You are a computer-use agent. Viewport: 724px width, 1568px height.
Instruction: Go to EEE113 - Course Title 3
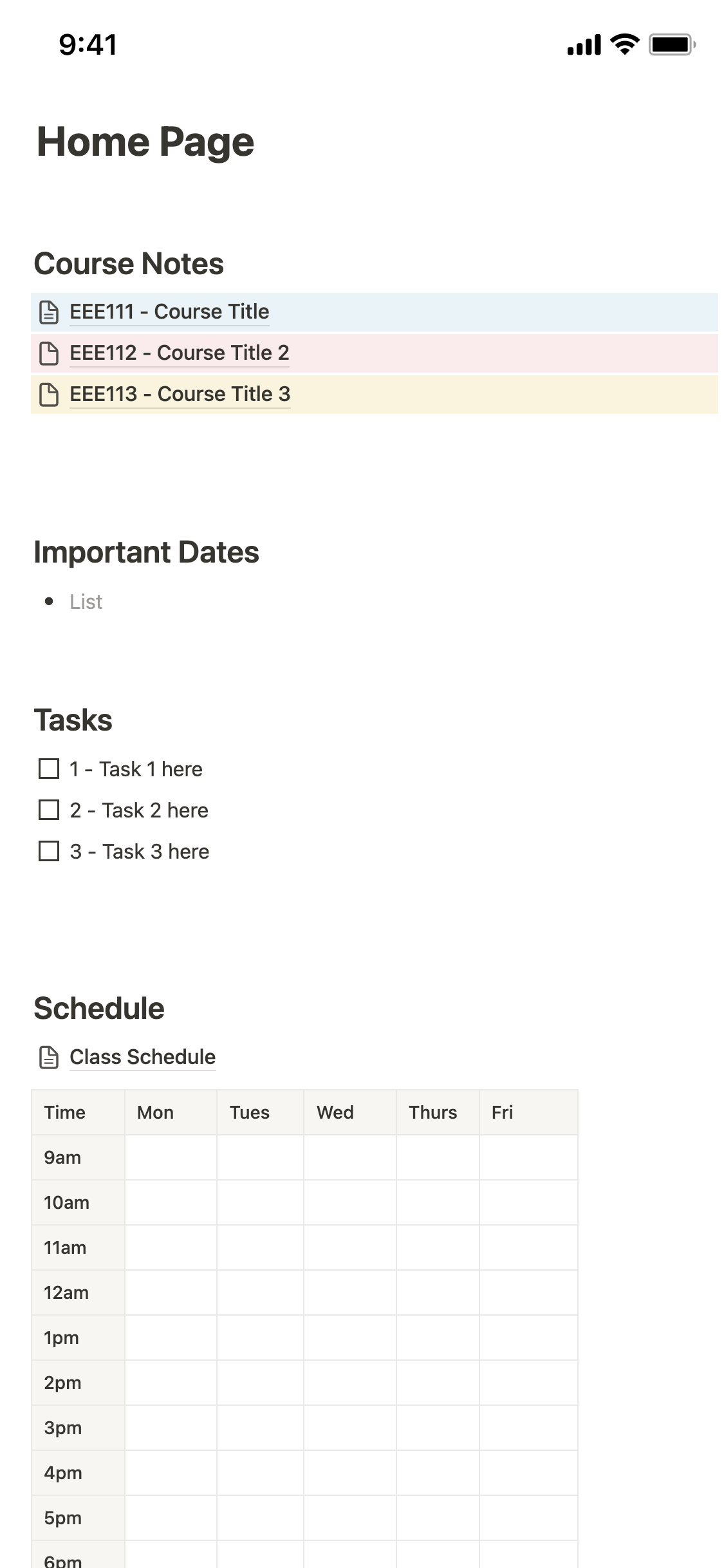[x=180, y=395]
